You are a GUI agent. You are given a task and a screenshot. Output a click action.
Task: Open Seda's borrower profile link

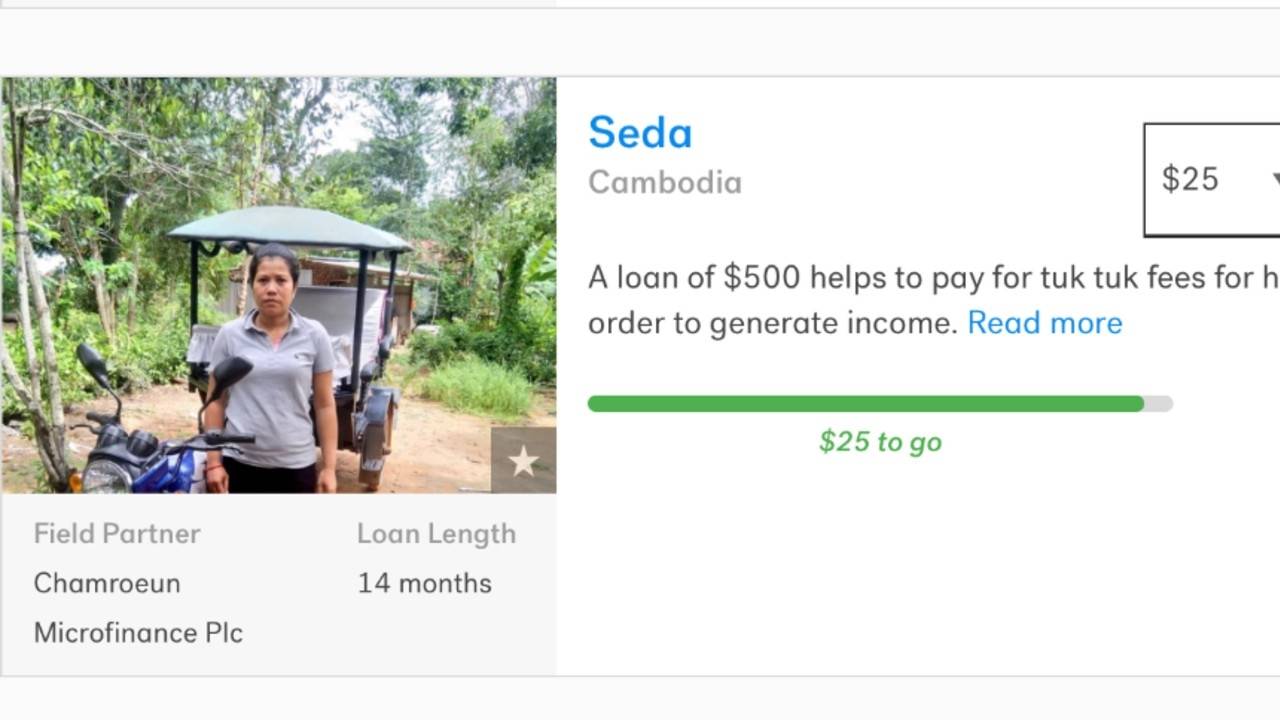click(640, 132)
